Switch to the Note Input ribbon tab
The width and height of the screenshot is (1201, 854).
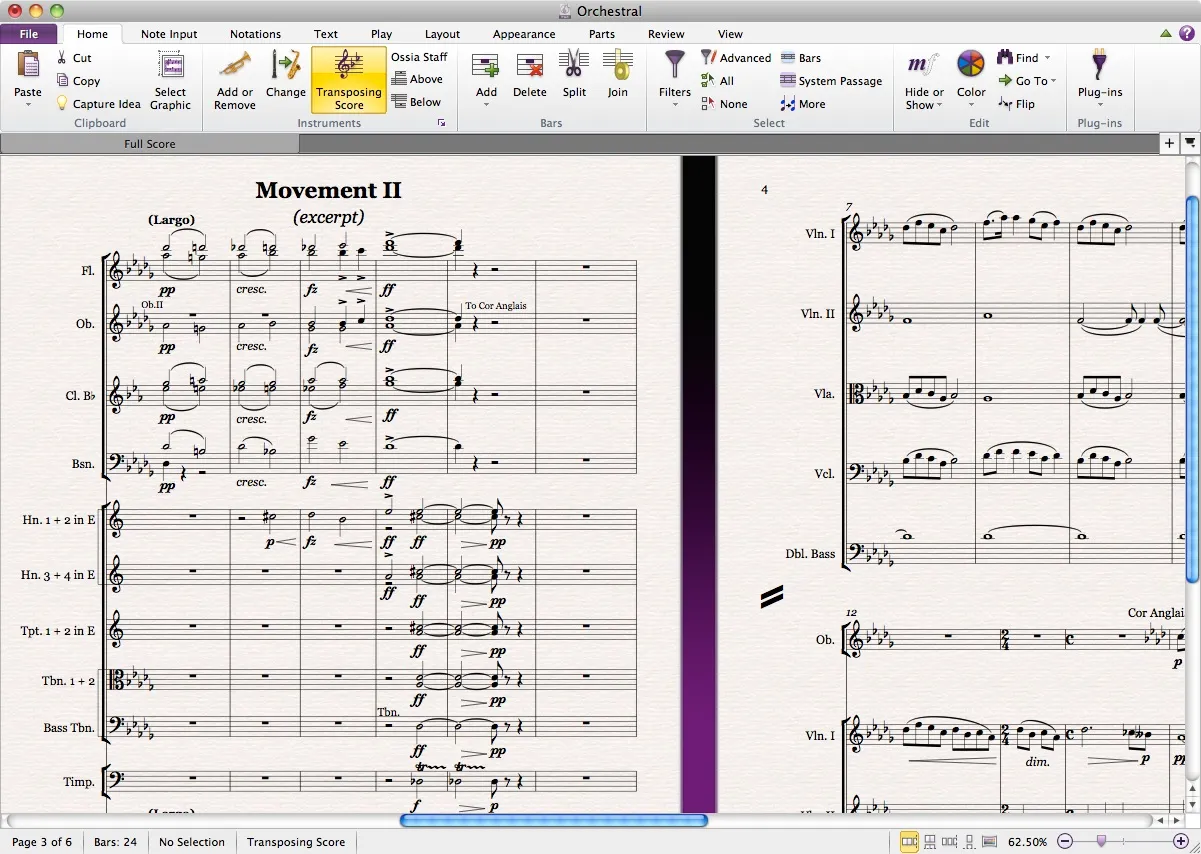tap(168, 33)
